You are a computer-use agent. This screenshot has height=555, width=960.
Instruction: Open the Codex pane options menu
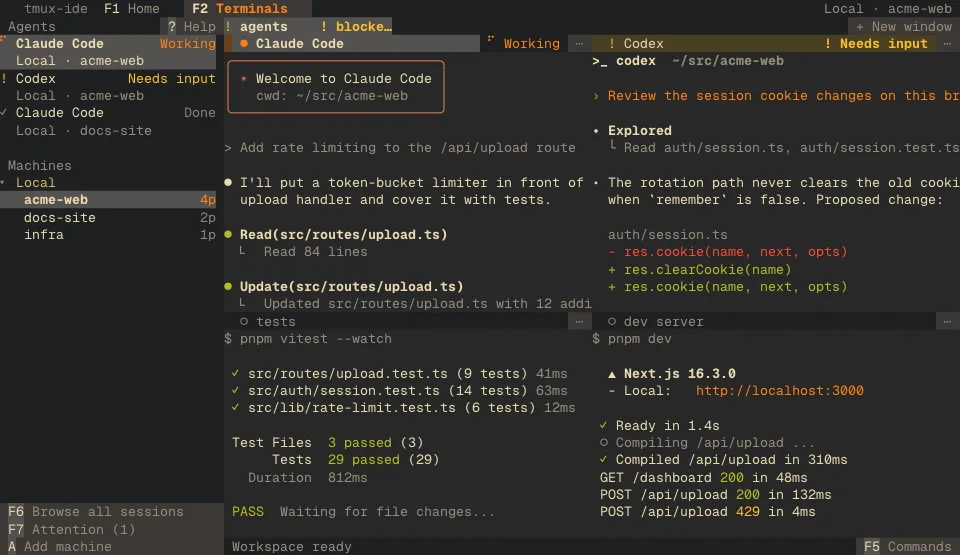tap(947, 43)
